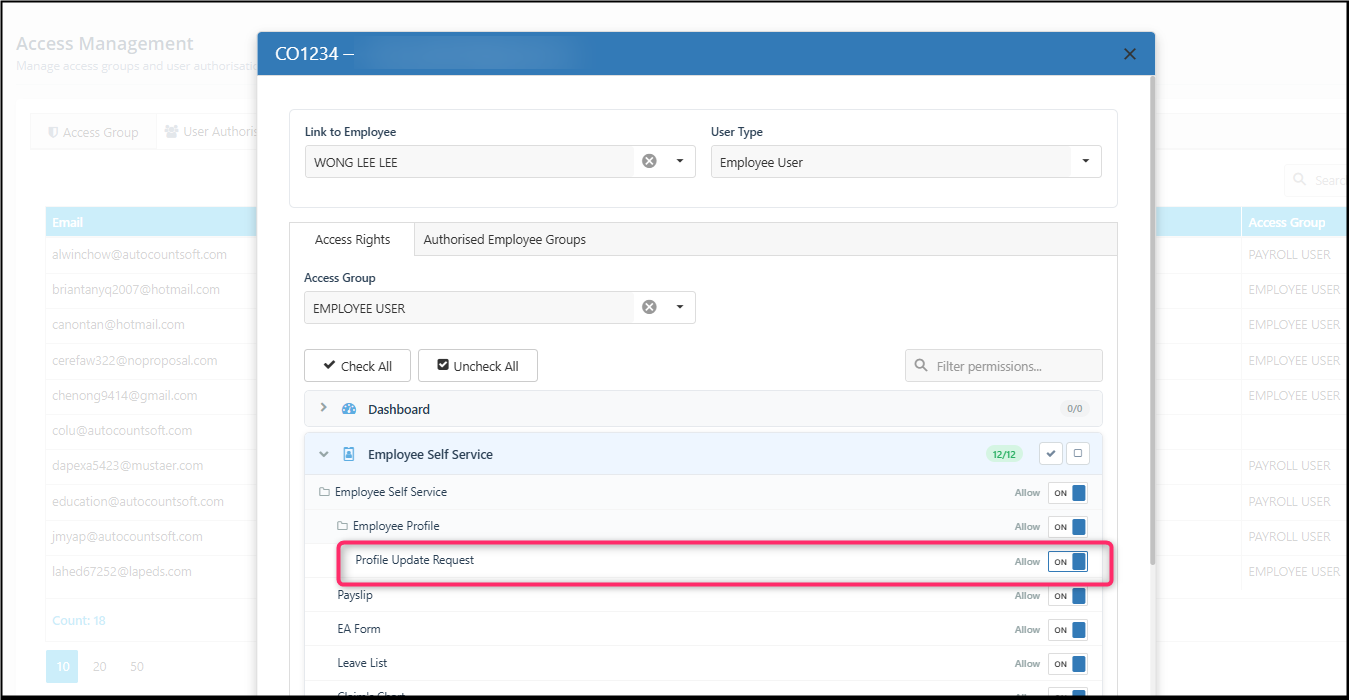Click the Employee Profile folder icon
The height and width of the screenshot is (700, 1349).
[x=342, y=526]
